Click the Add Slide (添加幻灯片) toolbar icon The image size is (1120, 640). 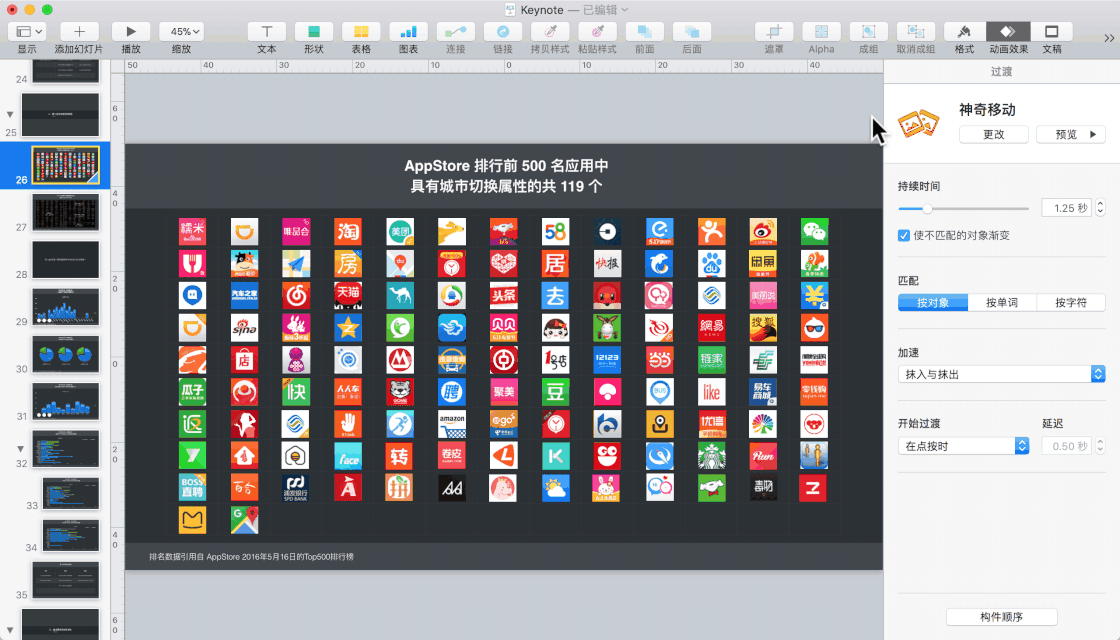[79, 31]
